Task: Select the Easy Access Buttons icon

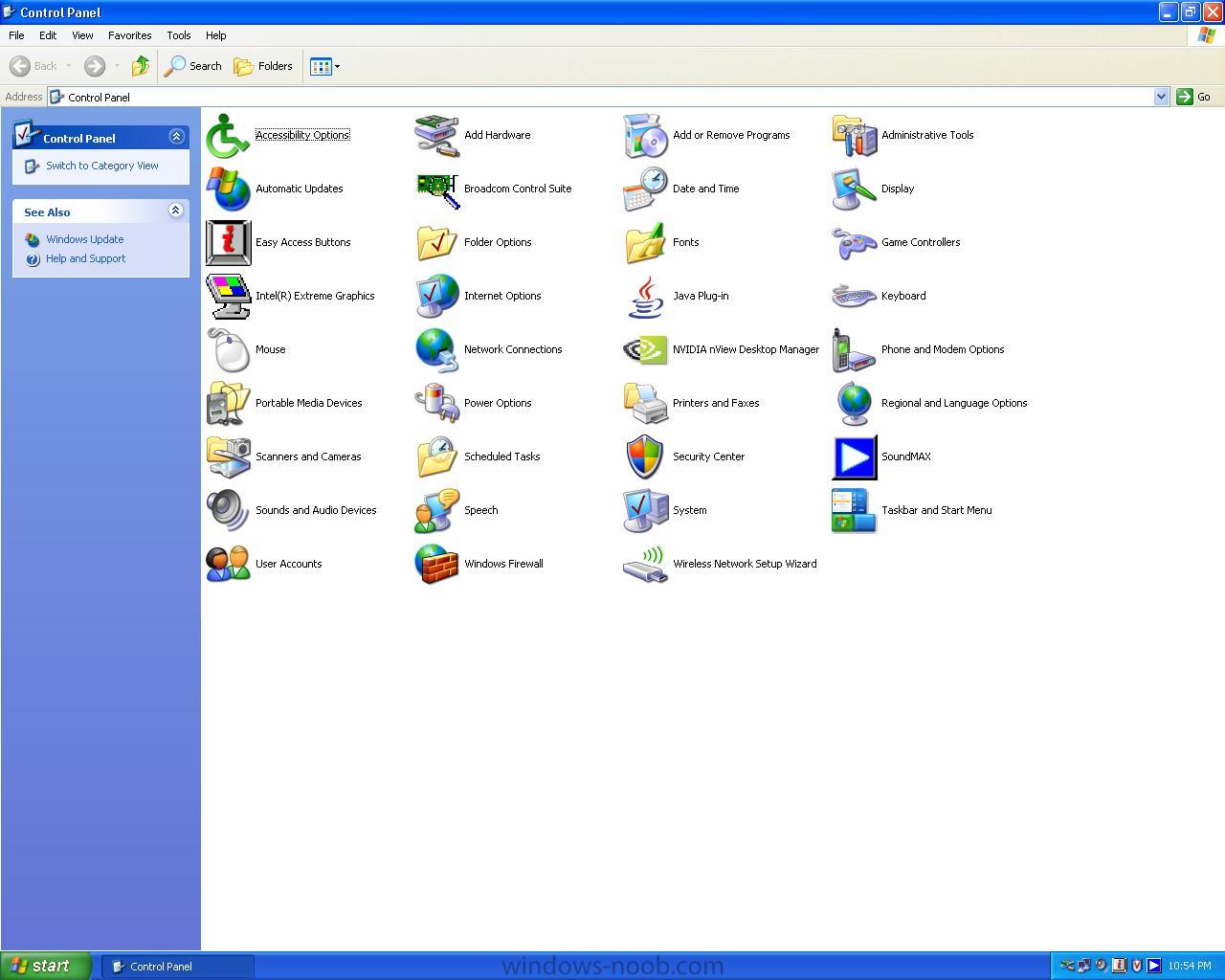Action: click(228, 242)
